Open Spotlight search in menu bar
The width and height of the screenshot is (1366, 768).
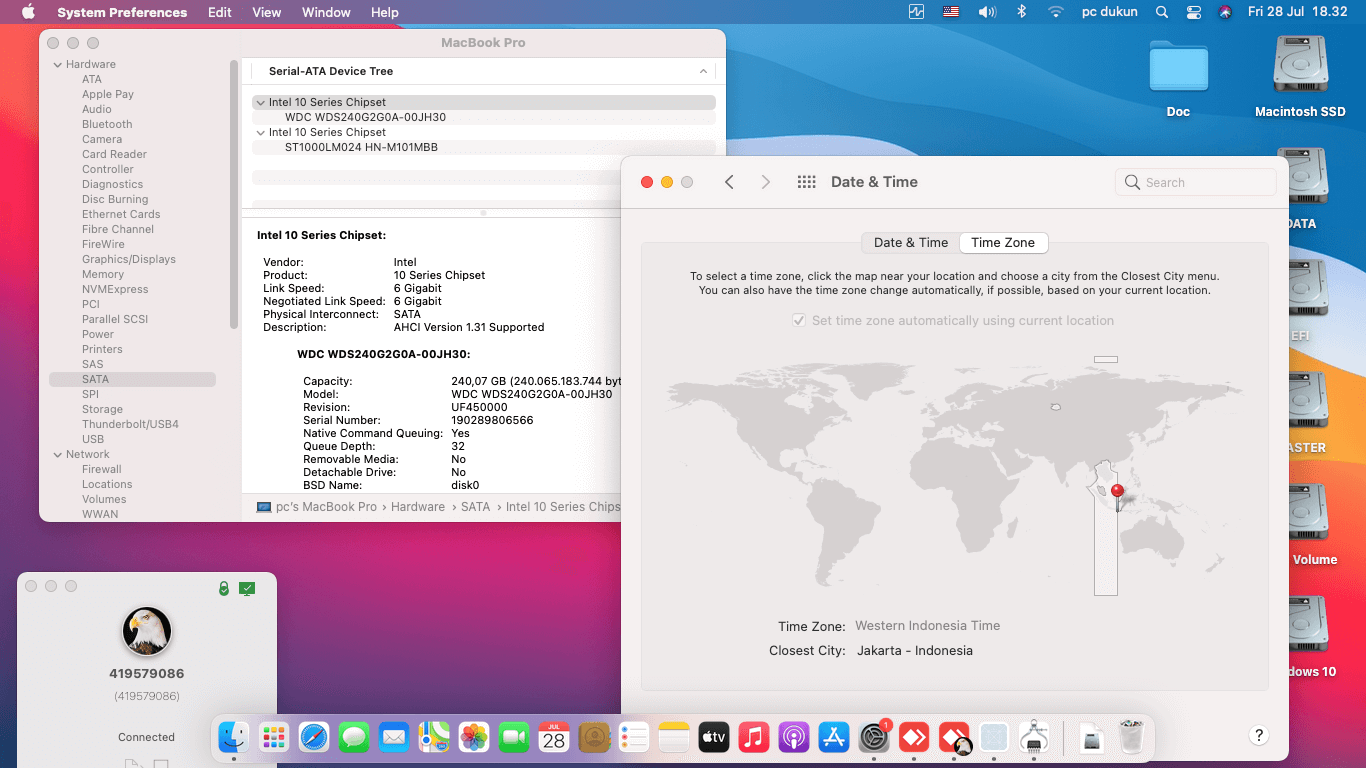point(1161,12)
